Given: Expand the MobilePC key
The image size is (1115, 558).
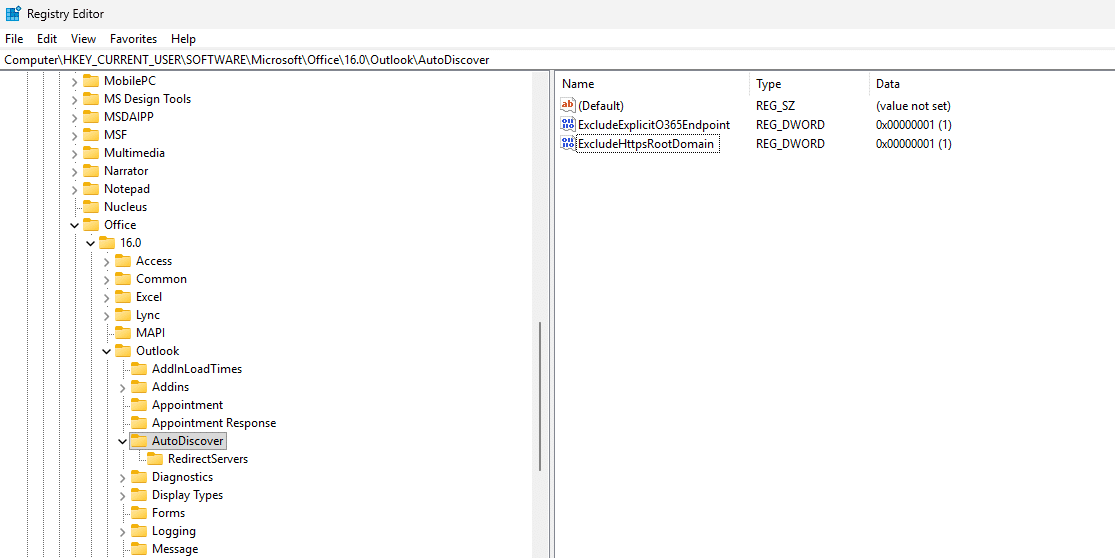Looking at the screenshot, I should click(75, 81).
